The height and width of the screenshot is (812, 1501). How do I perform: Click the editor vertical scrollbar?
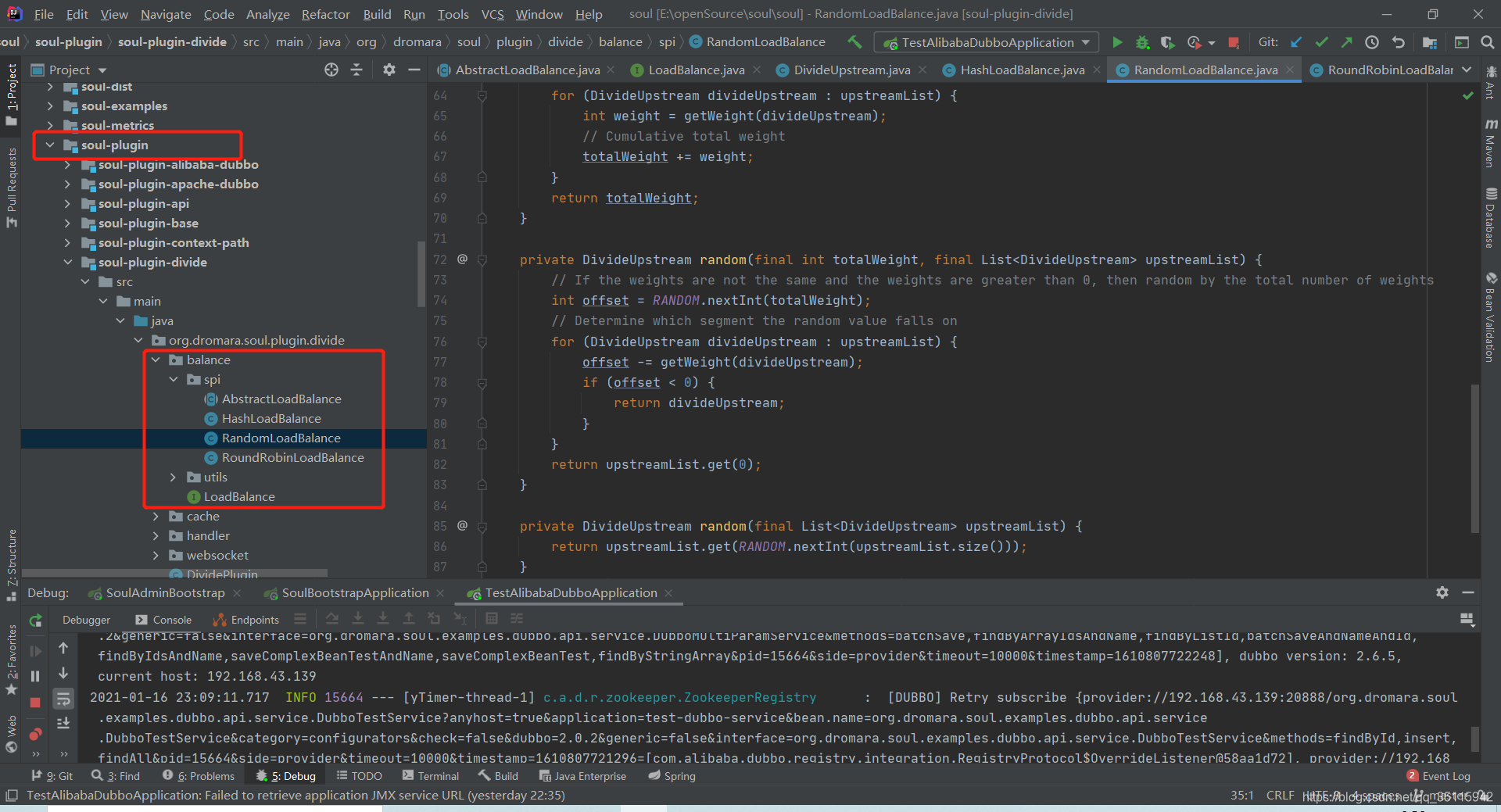[x=1475, y=458]
